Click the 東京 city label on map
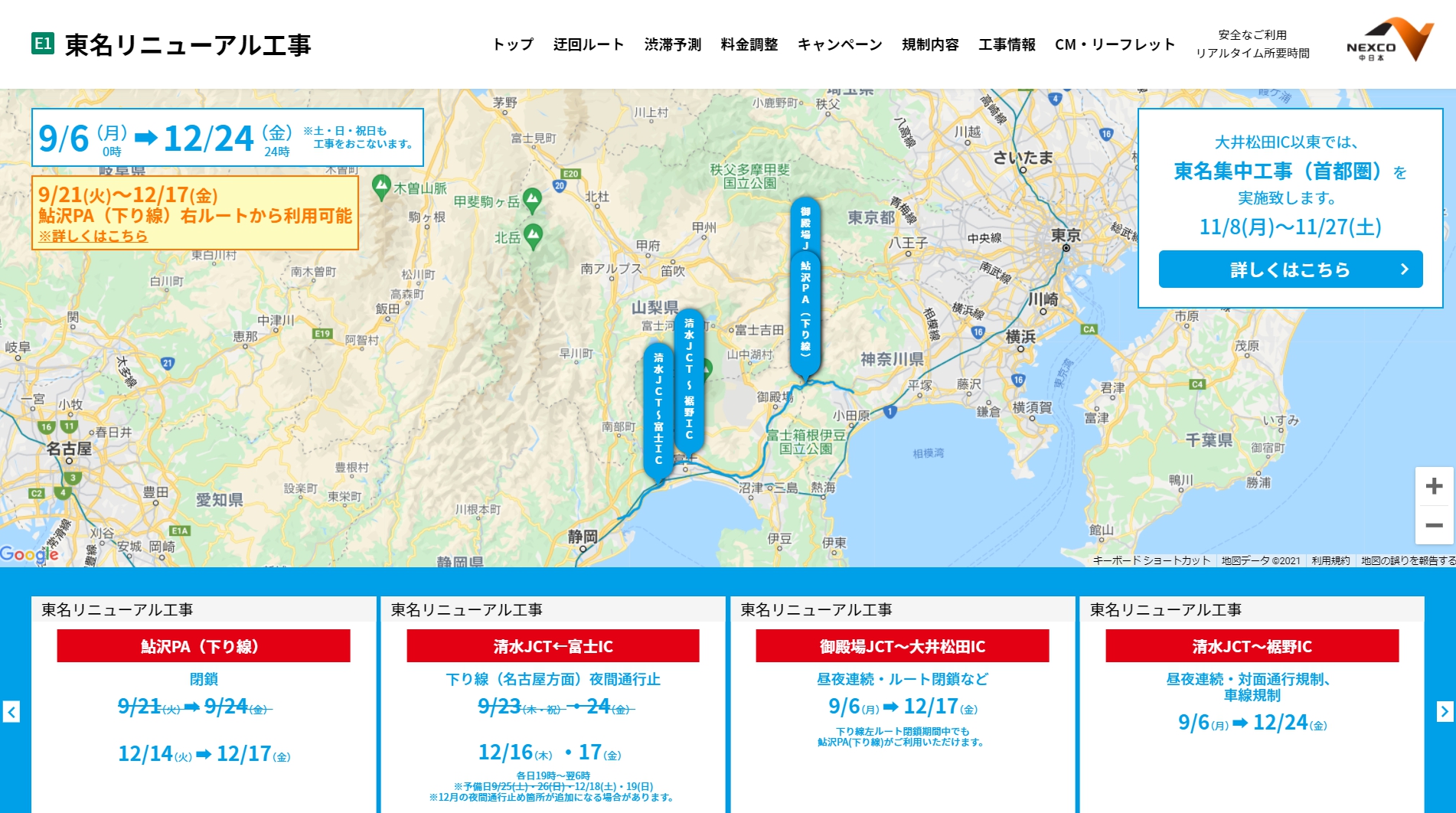Viewport: 1456px width, 813px height. [x=1066, y=235]
